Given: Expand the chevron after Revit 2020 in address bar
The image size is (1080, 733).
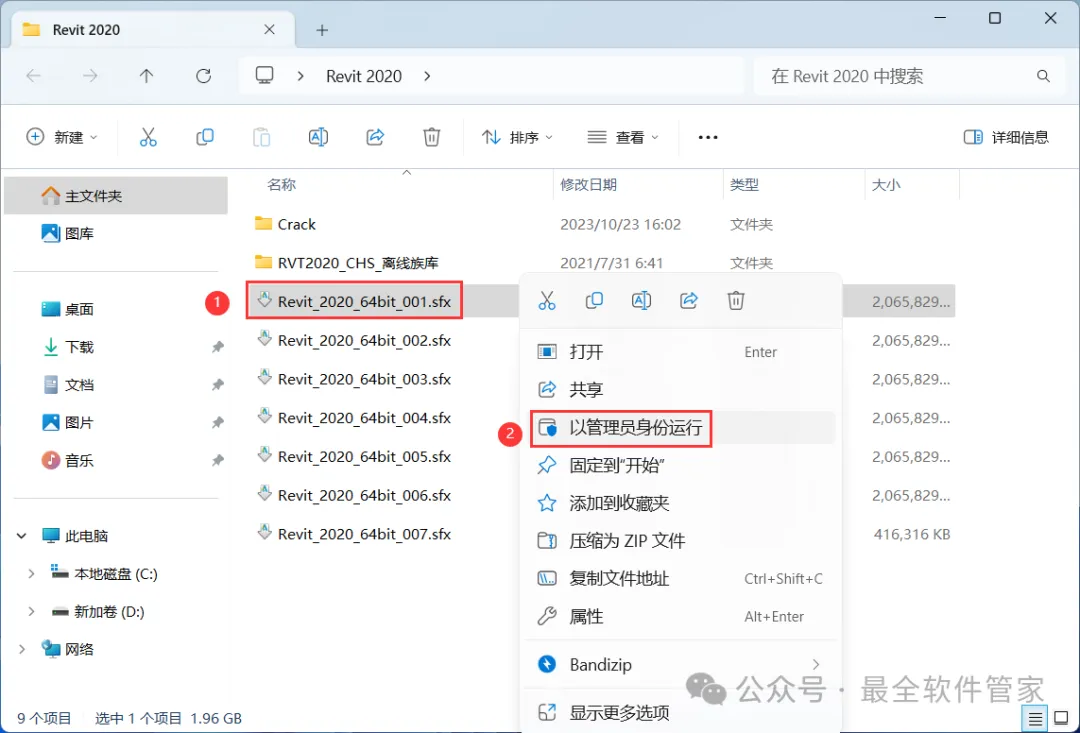Looking at the screenshot, I should (x=427, y=76).
